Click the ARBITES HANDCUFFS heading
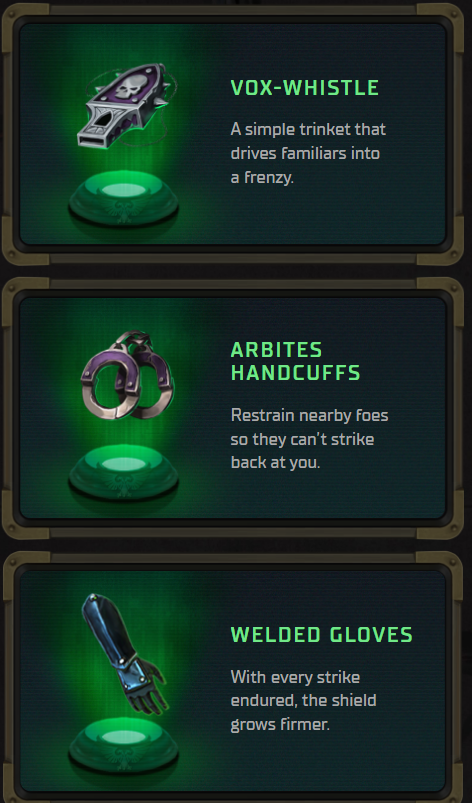 pos(295,361)
